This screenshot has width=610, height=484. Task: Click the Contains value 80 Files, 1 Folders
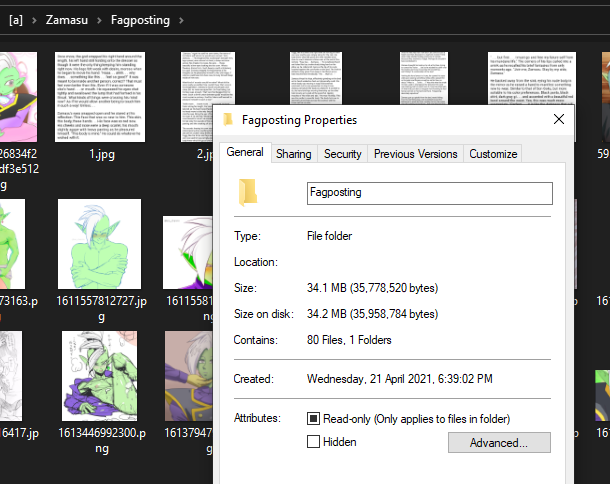click(349, 340)
